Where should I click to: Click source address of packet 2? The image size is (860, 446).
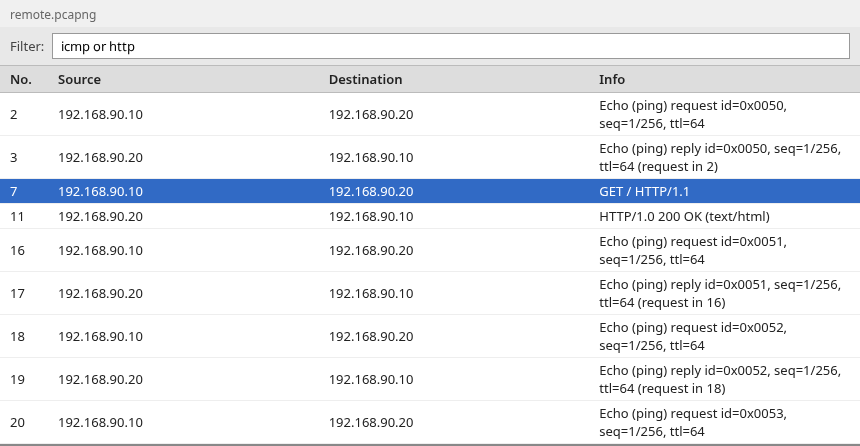pos(100,115)
